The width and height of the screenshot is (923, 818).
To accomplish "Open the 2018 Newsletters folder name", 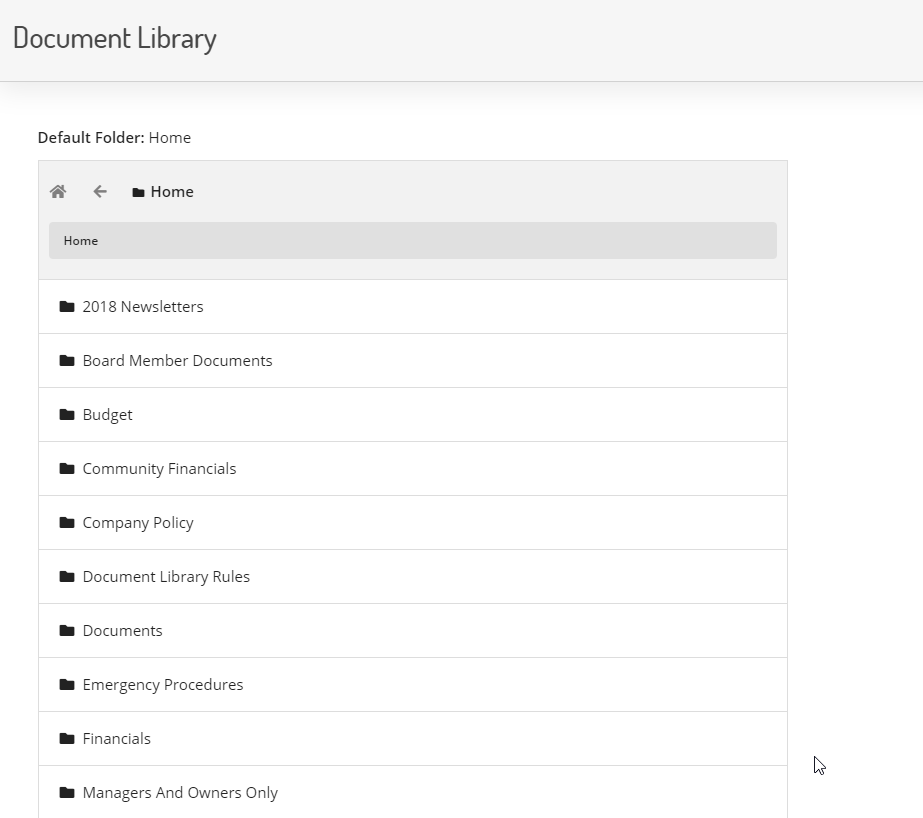I will click(x=143, y=307).
